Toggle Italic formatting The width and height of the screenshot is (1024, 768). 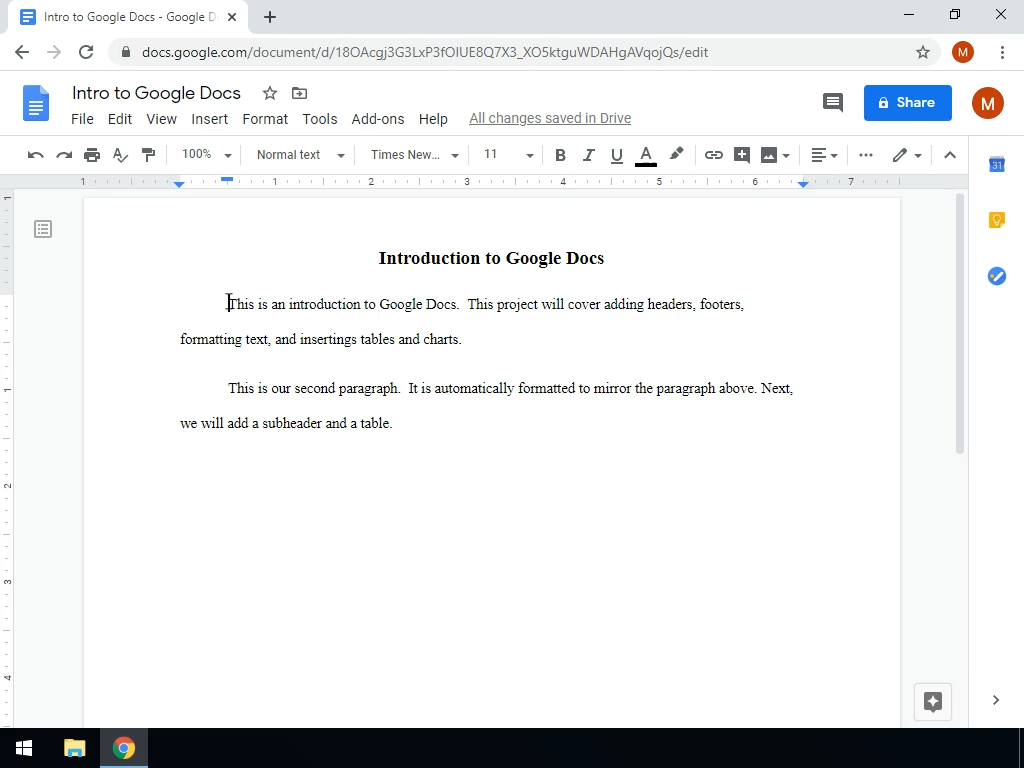pos(588,155)
